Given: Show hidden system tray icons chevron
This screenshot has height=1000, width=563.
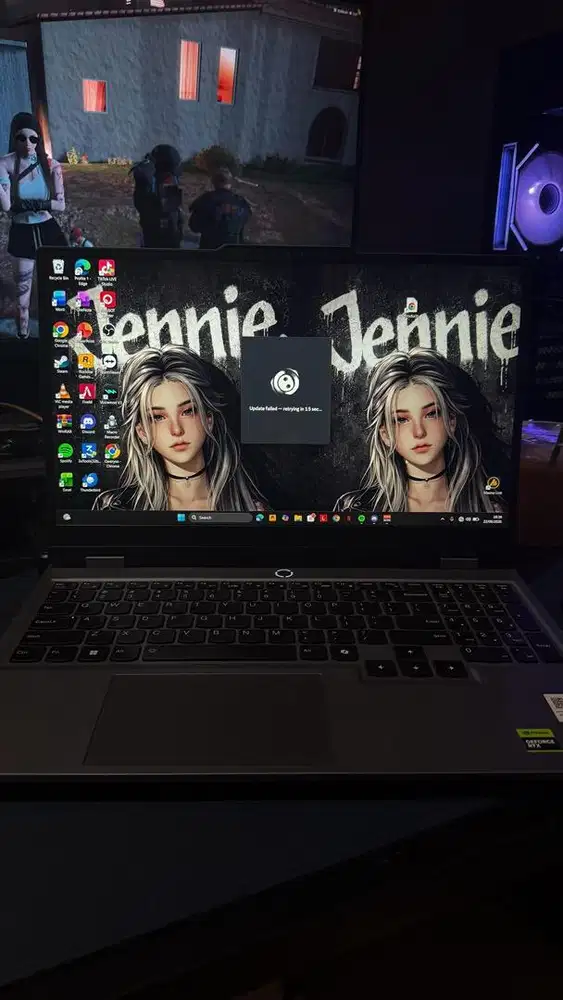Looking at the screenshot, I should (442, 519).
